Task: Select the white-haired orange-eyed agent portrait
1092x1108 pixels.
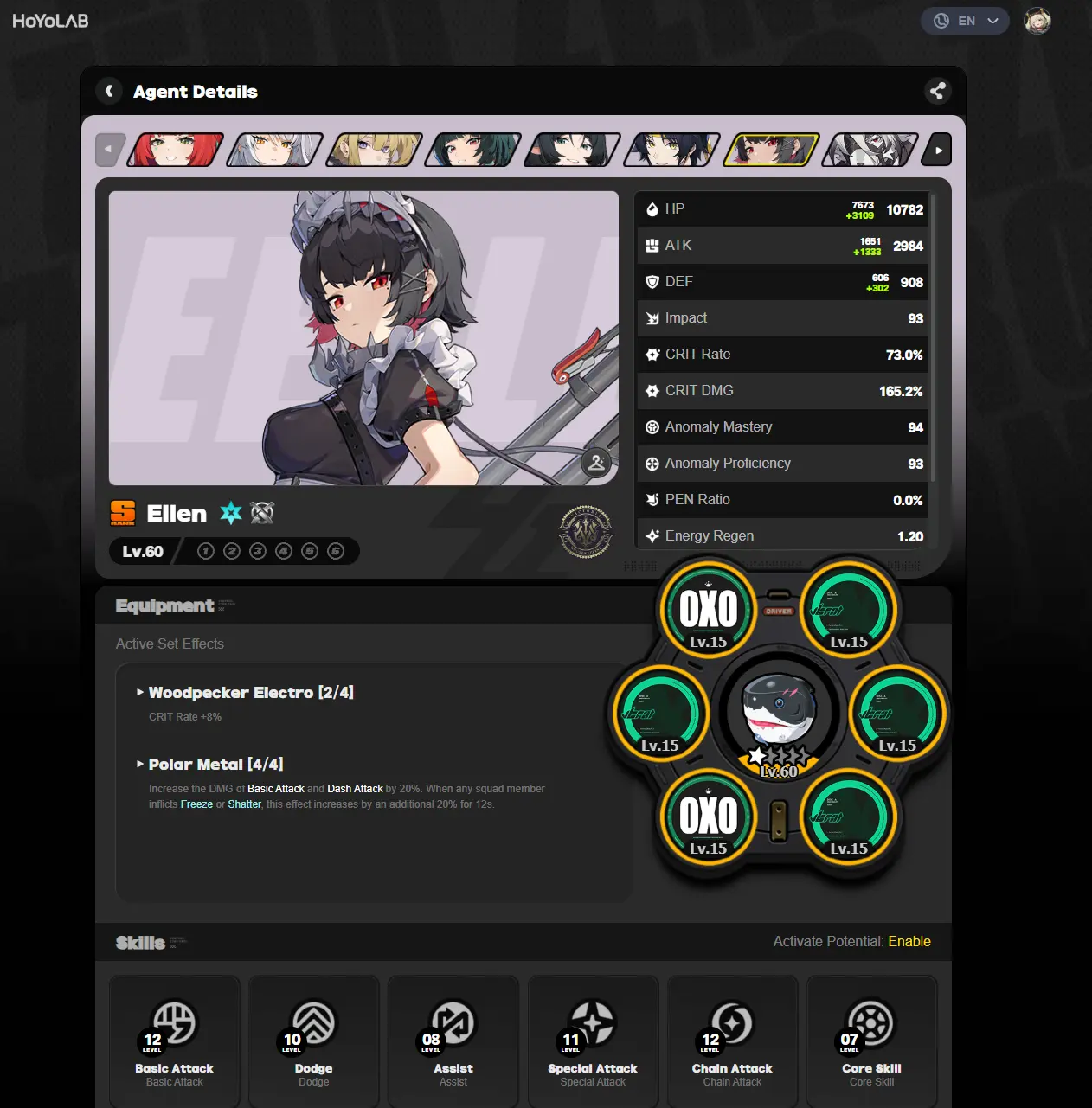Action: tap(275, 150)
